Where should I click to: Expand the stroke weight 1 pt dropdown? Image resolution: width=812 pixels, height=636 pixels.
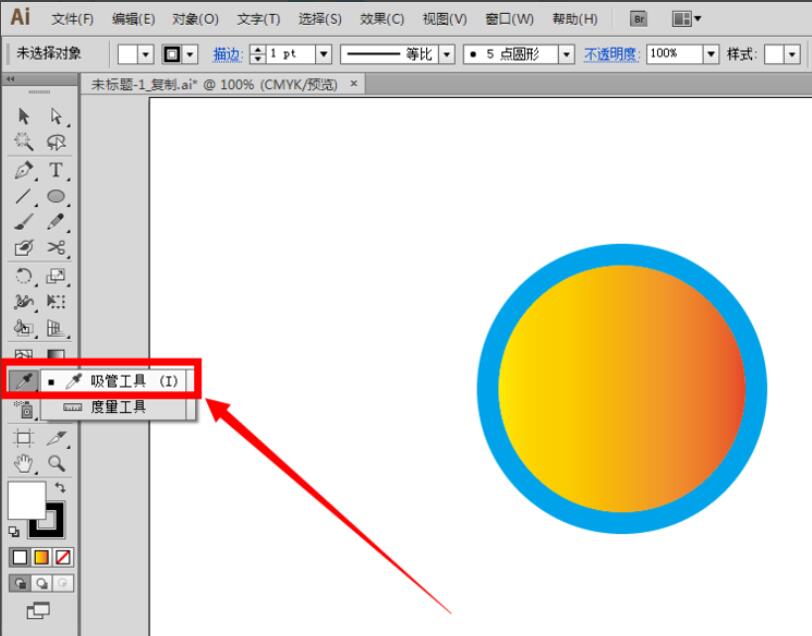click(324, 54)
